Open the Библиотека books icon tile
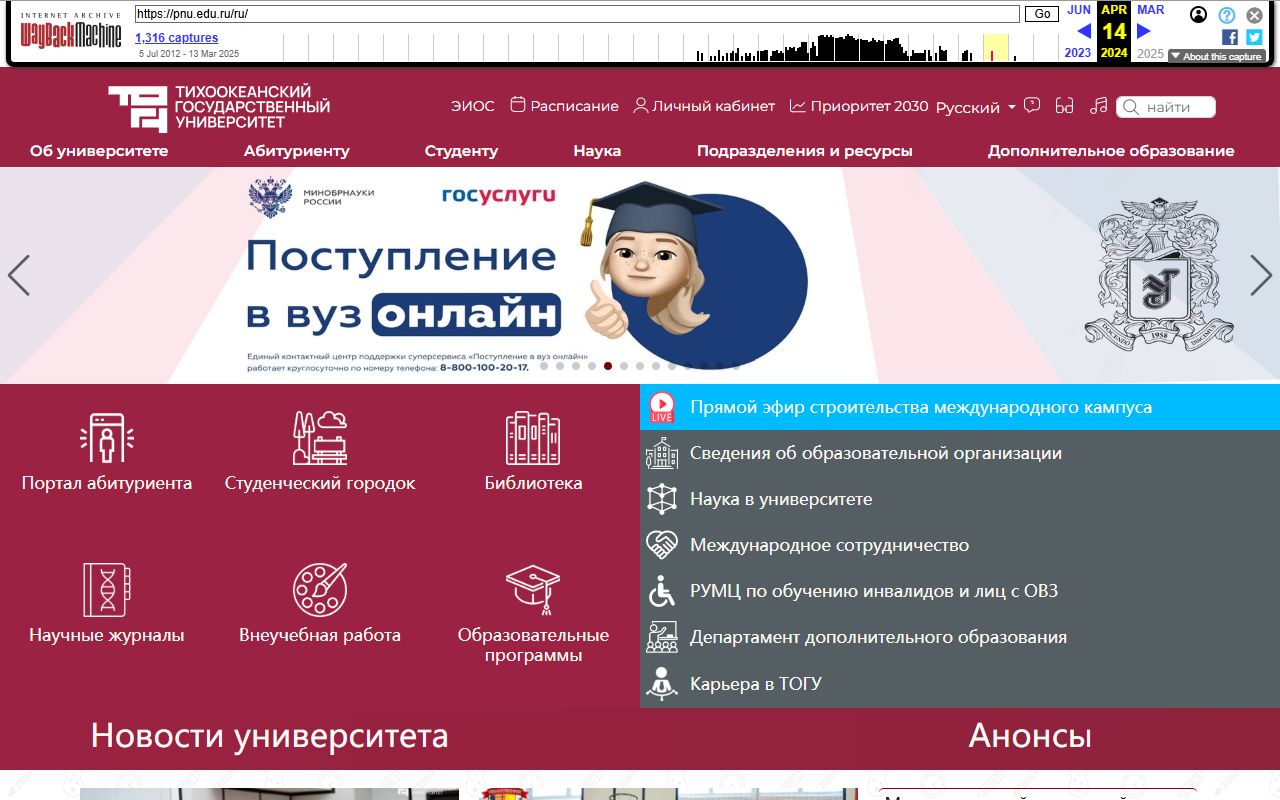1280x800 pixels. [533, 439]
